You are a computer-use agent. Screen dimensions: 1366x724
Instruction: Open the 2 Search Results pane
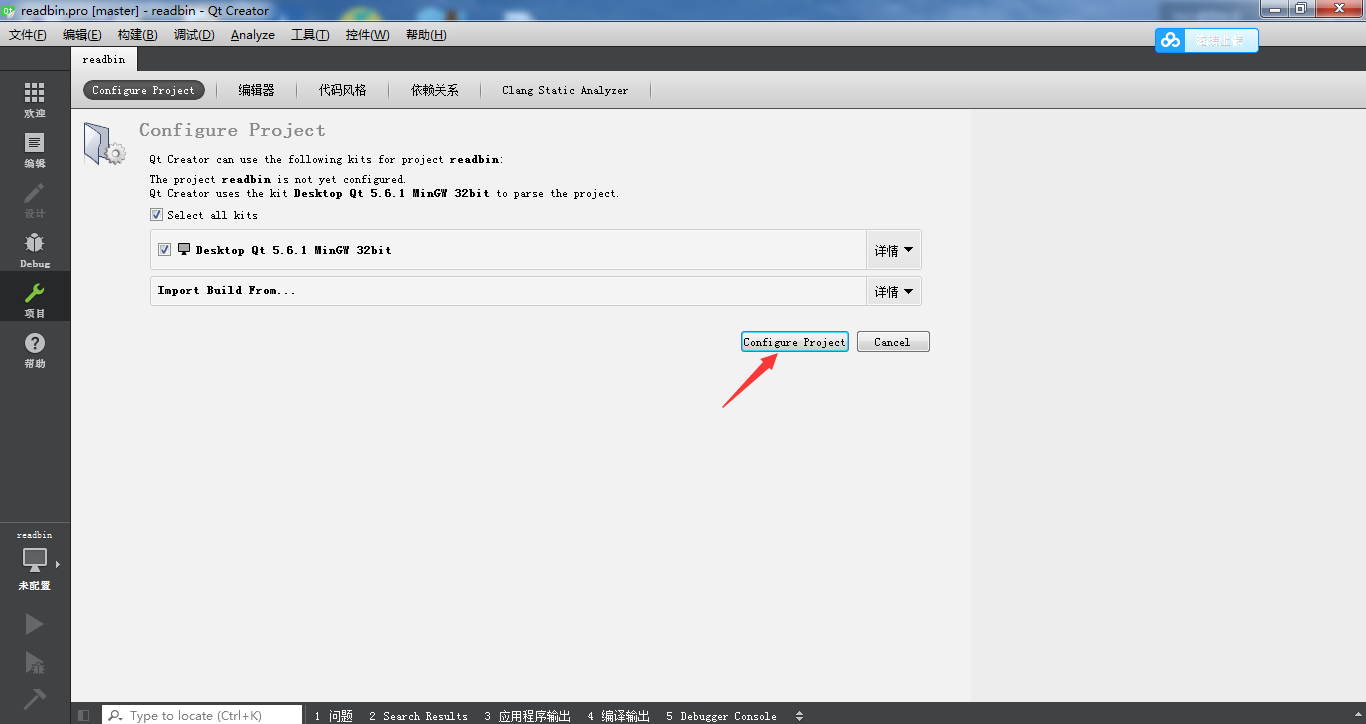[418, 715]
